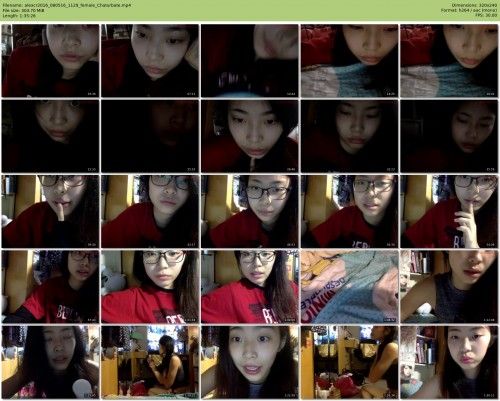The width and height of the screenshot is (500, 401).
Task: Open the thumbnail showing a person sitting sideways at a desk
Action: (150, 362)
